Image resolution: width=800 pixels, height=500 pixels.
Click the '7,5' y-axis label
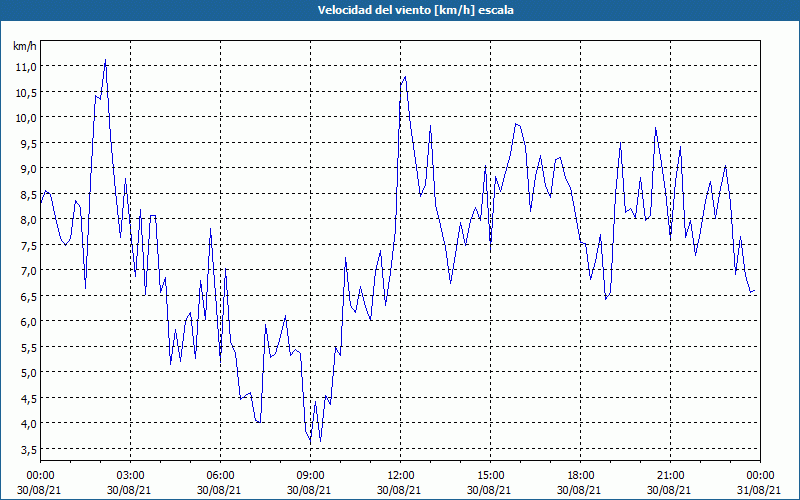[28, 245]
